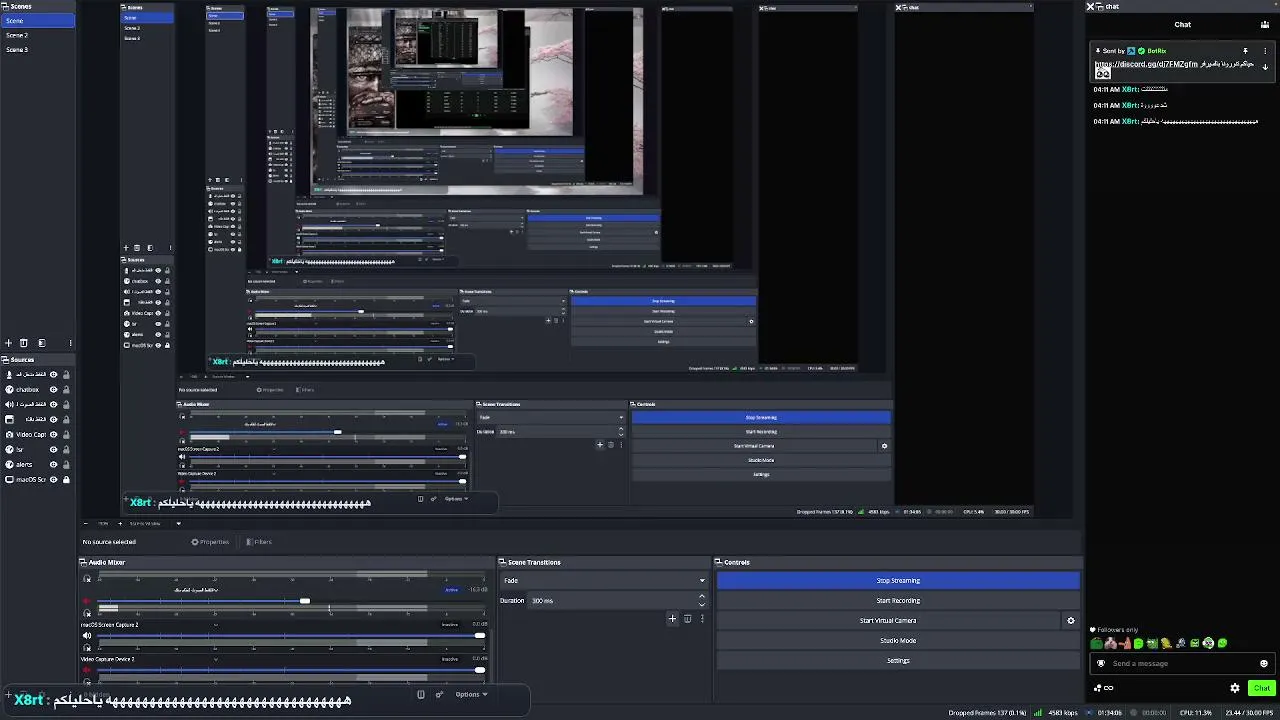Toggle visibility of the lsr source

(53, 450)
